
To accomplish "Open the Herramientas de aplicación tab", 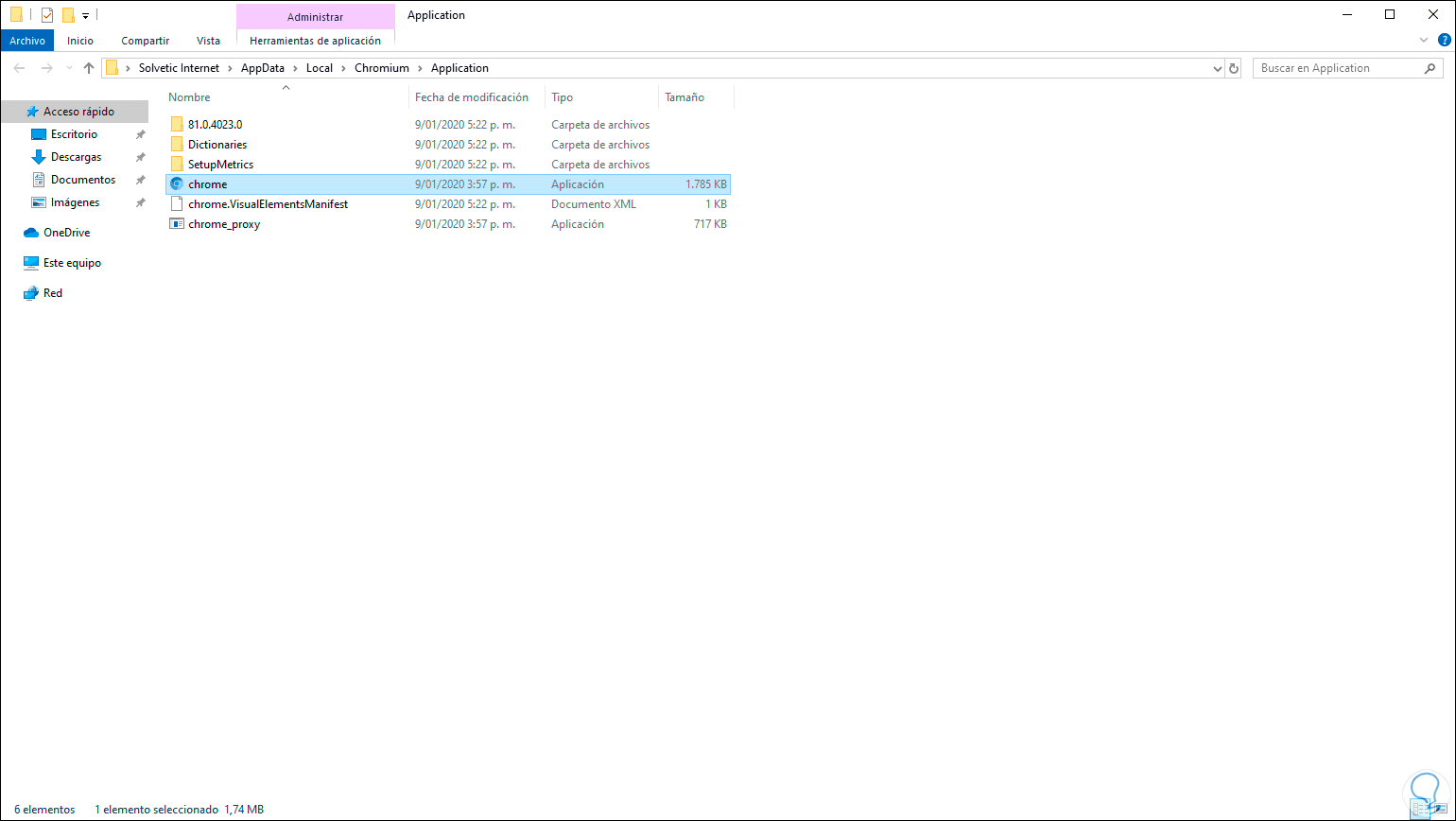I will (x=316, y=41).
